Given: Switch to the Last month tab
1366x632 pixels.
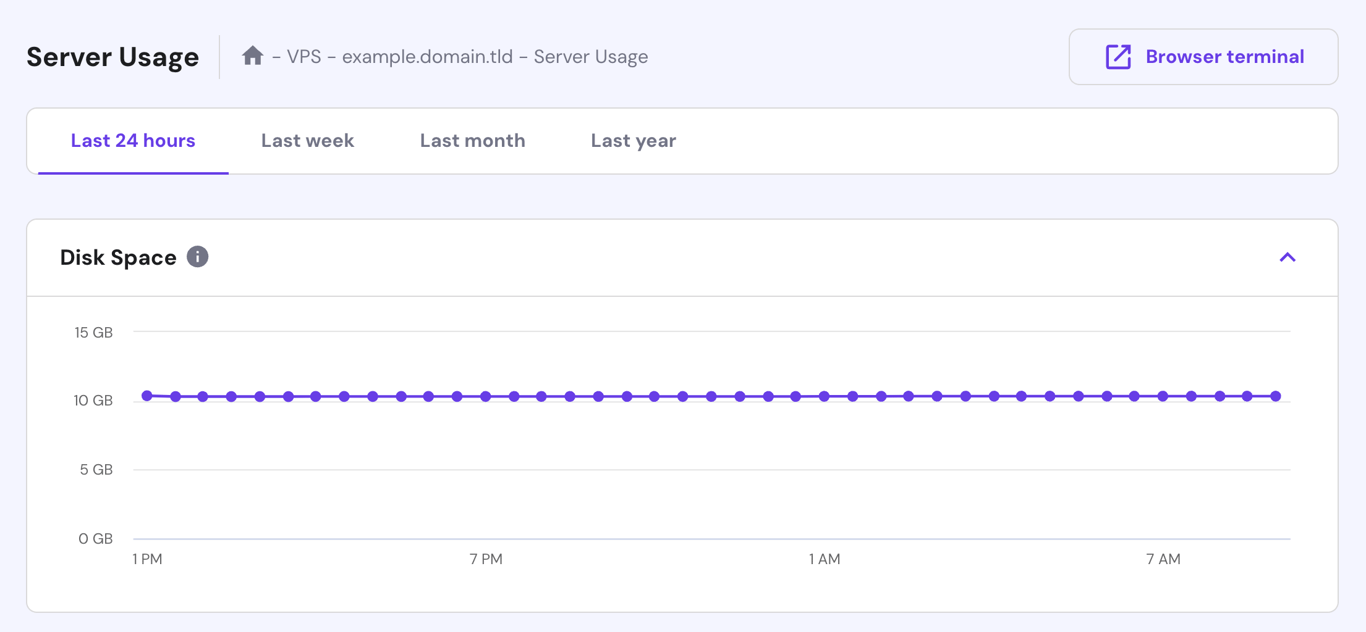Looking at the screenshot, I should (472, 140).
